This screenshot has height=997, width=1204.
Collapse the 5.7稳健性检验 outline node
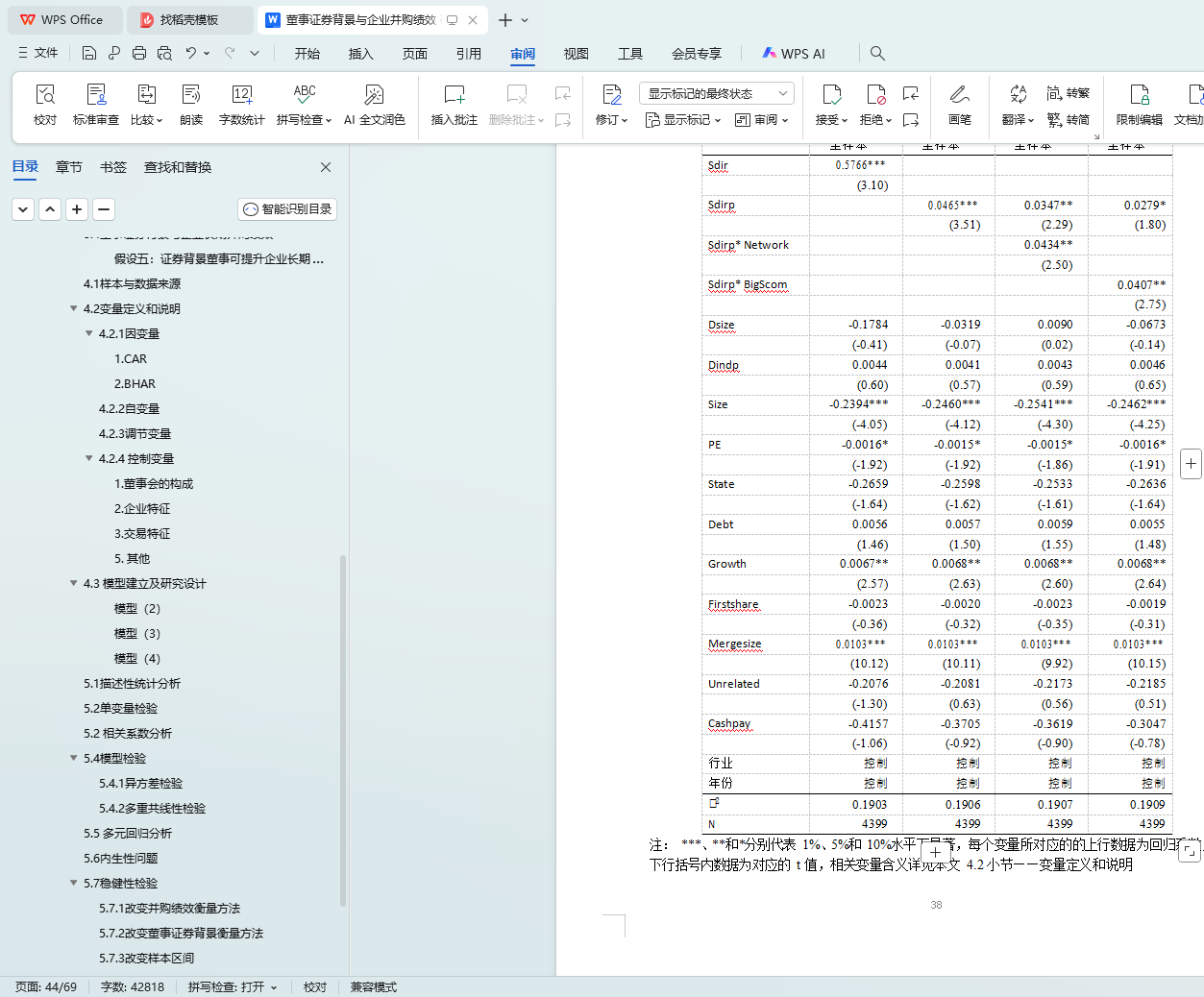click(73, 883)
